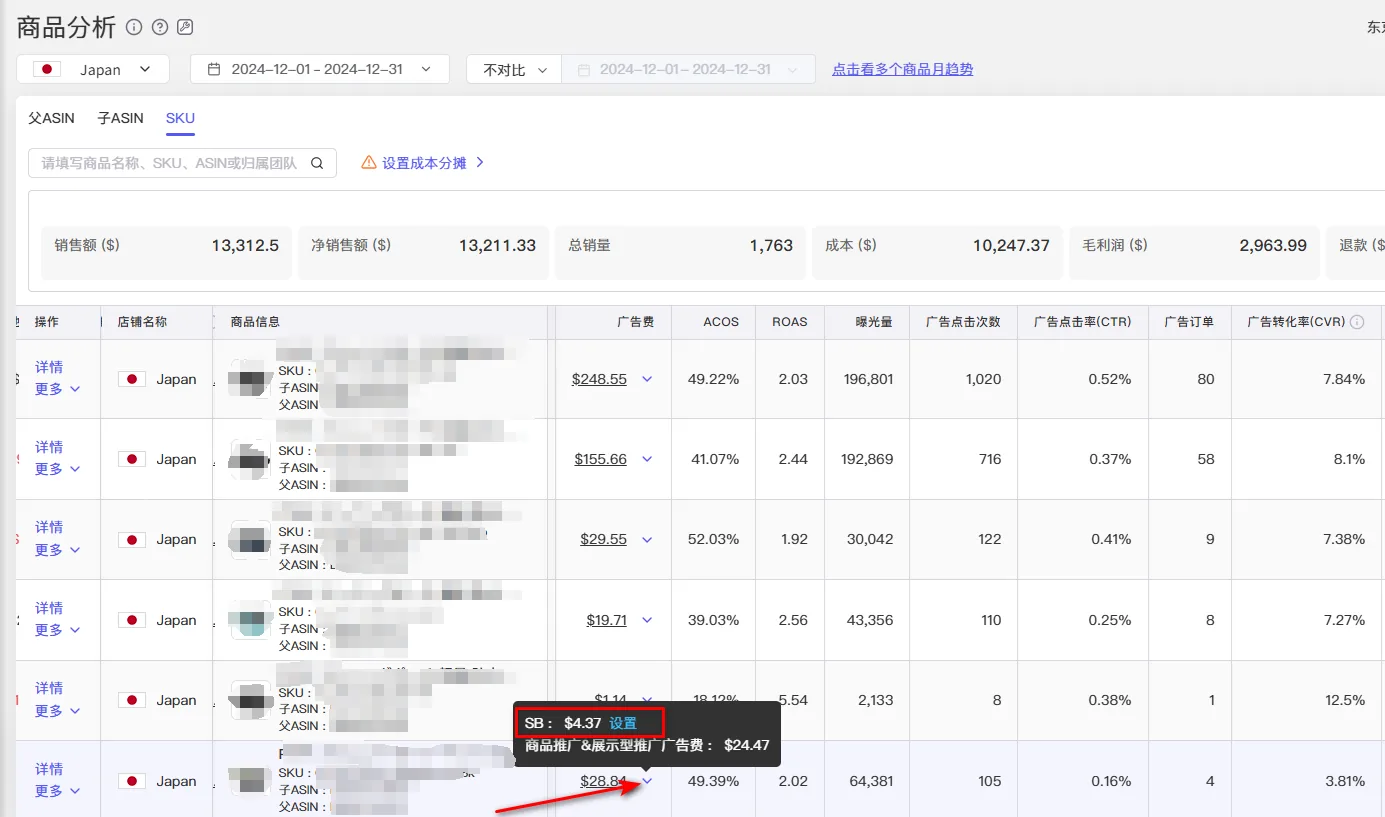Viewport: 1385px width, 817px height.
Task: Open the 不对比 comparison dropdown
Action: (x=514, y=69)
